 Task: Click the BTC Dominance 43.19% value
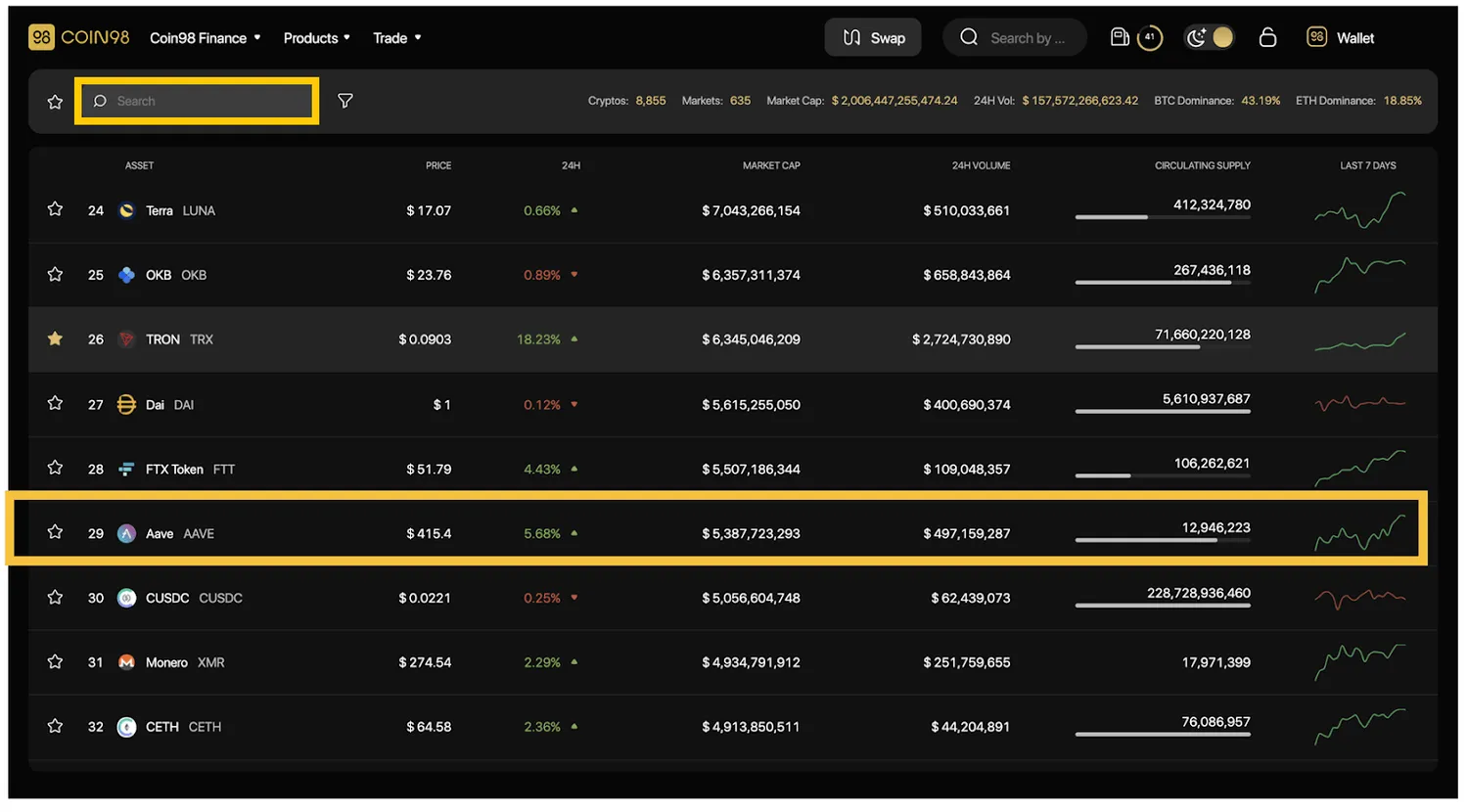point(1261,101)
